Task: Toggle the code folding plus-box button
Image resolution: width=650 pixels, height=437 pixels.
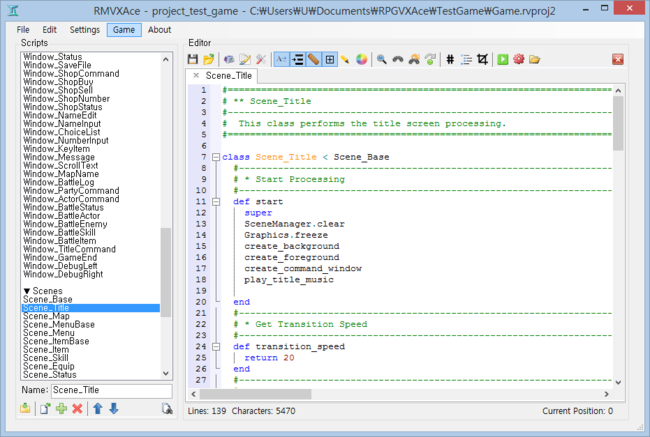Action: [330, 59]
